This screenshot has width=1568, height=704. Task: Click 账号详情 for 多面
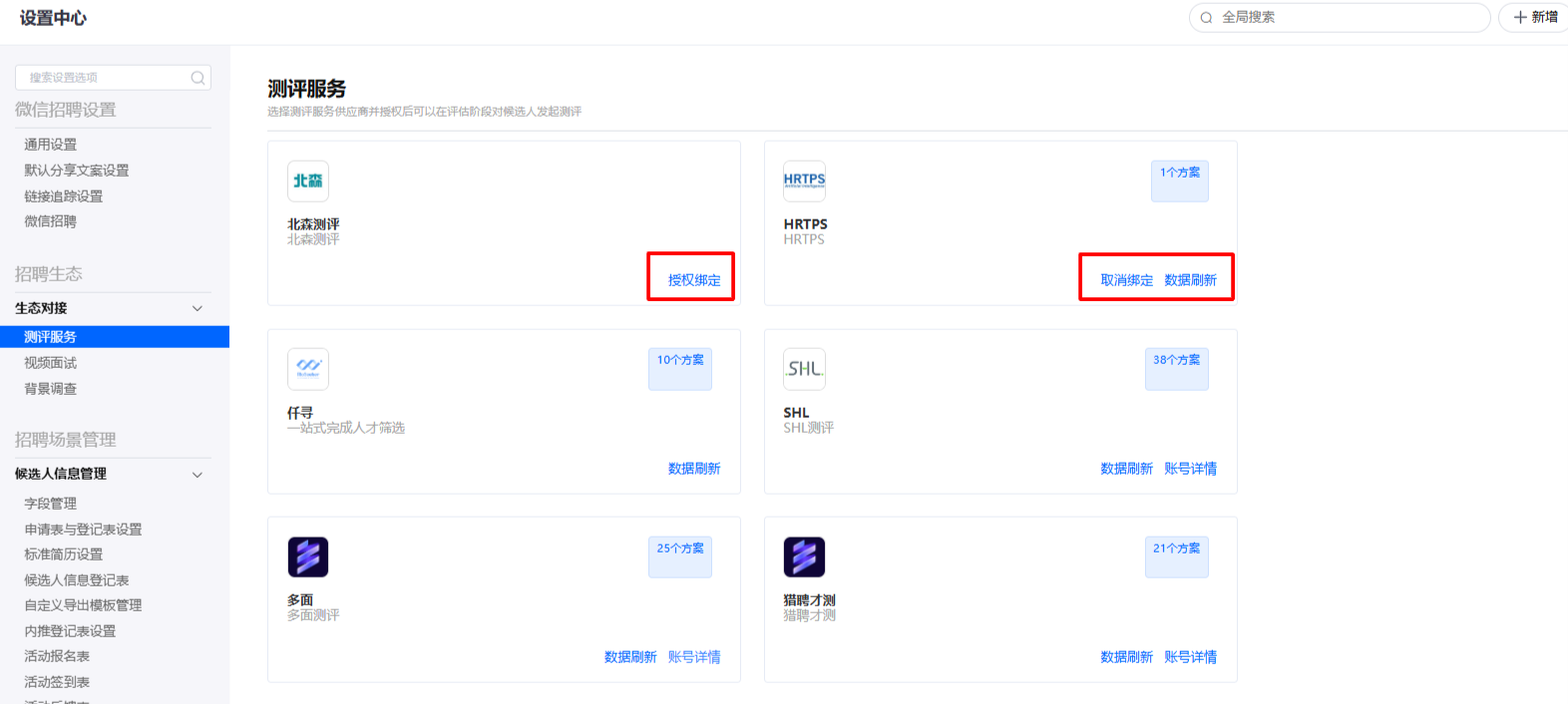click(694, 657)
